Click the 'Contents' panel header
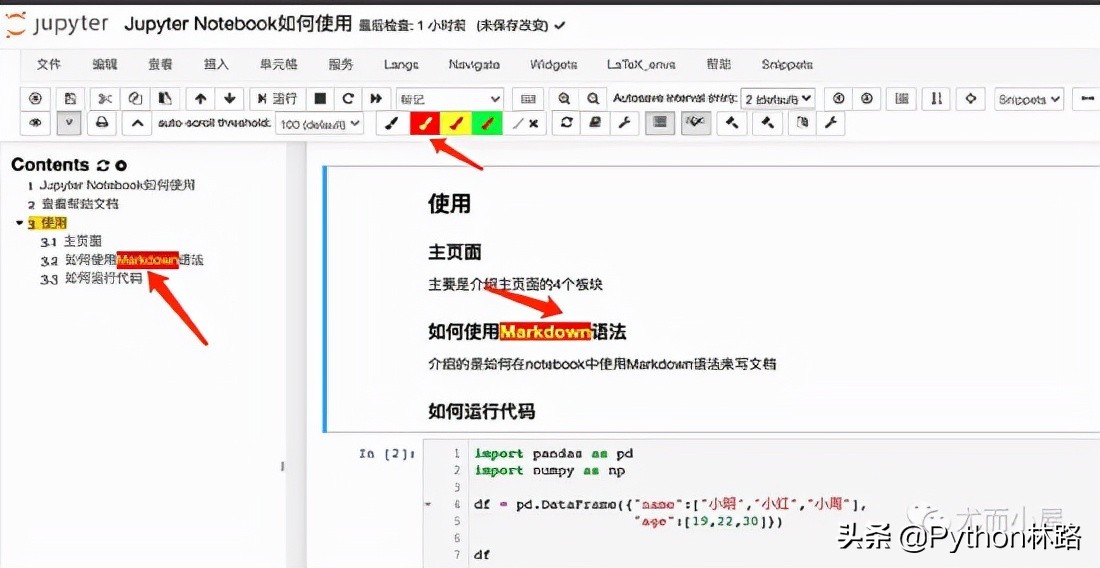 click(50, 165)
